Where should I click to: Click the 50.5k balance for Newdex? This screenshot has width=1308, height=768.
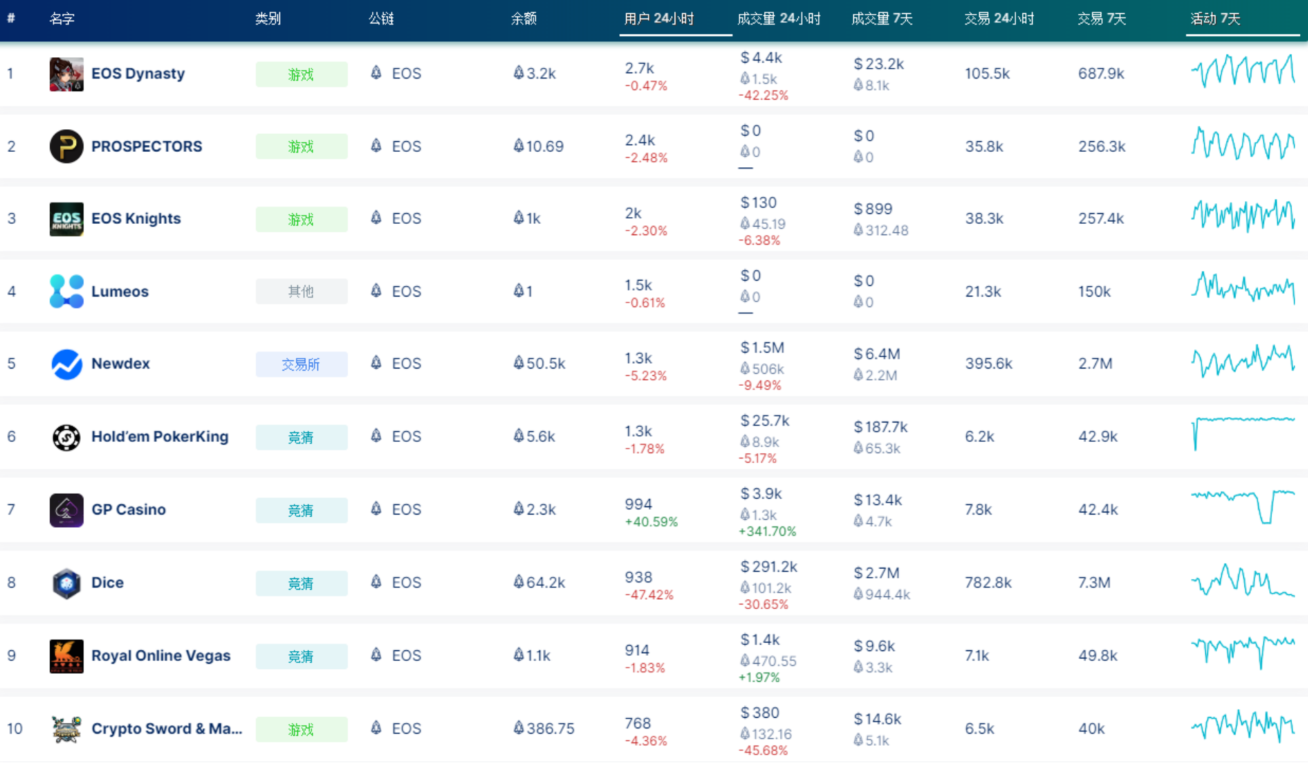point(539,364)
